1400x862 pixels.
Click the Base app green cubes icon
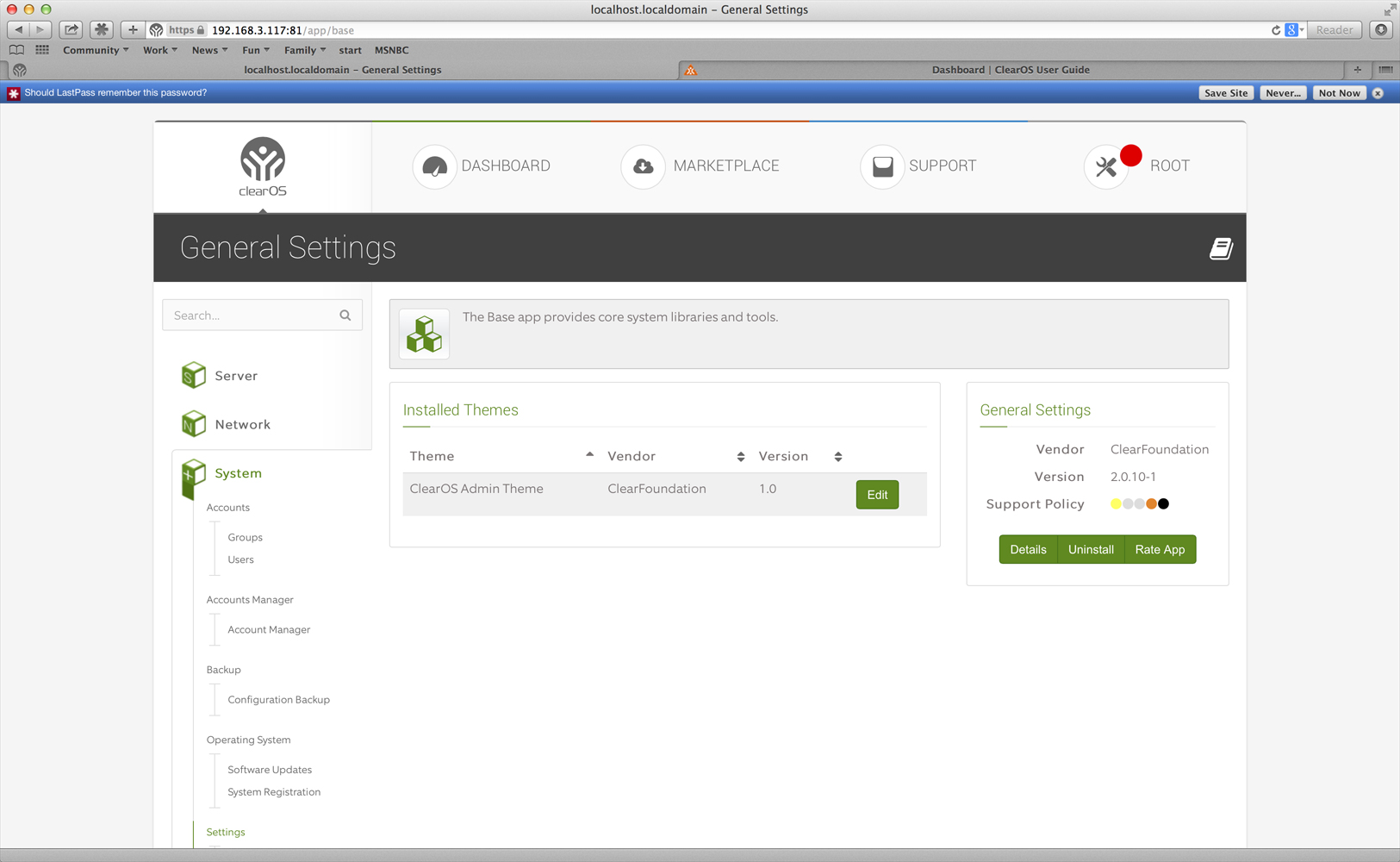pos(424,334)
